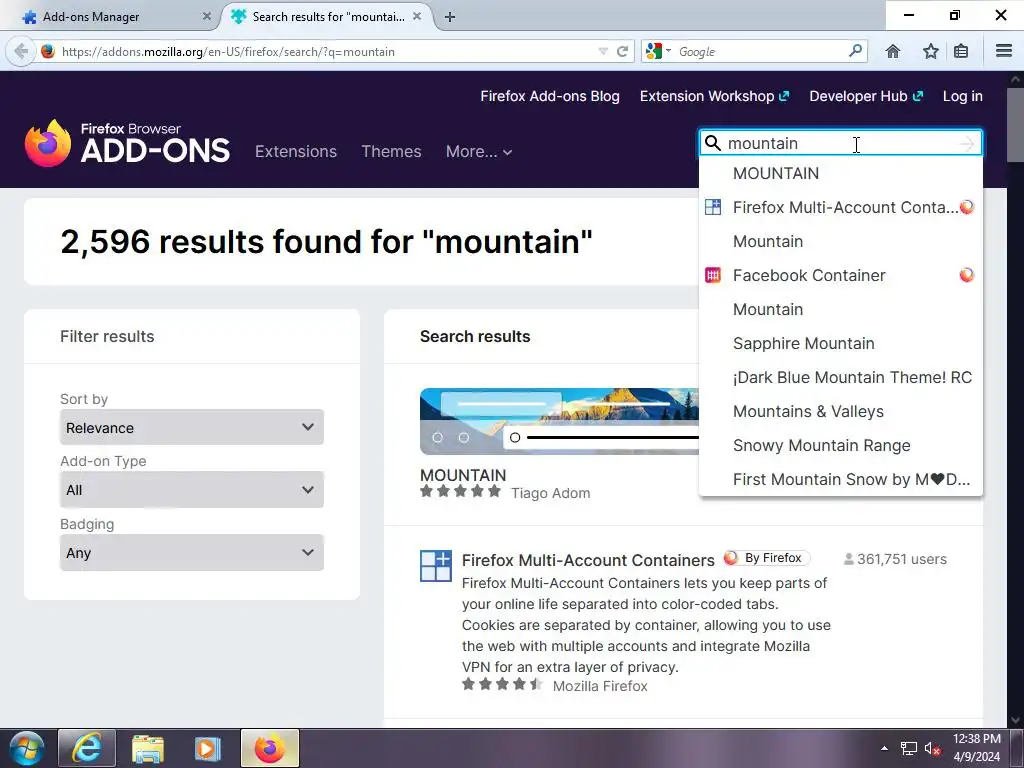Open the MOUNTAIN theme preview image
The image size is (1024, 768).
pyautogui.click(x=559, y=421)
